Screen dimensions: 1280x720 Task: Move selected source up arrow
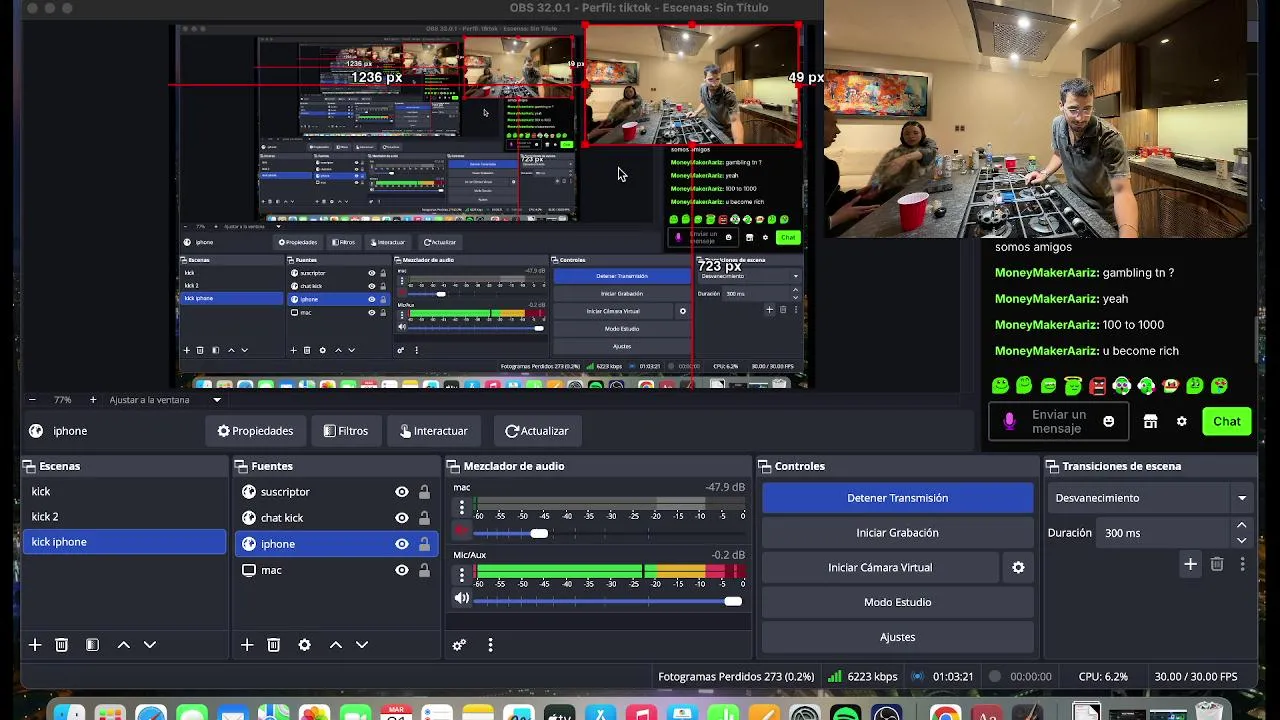tap(336, 645)
